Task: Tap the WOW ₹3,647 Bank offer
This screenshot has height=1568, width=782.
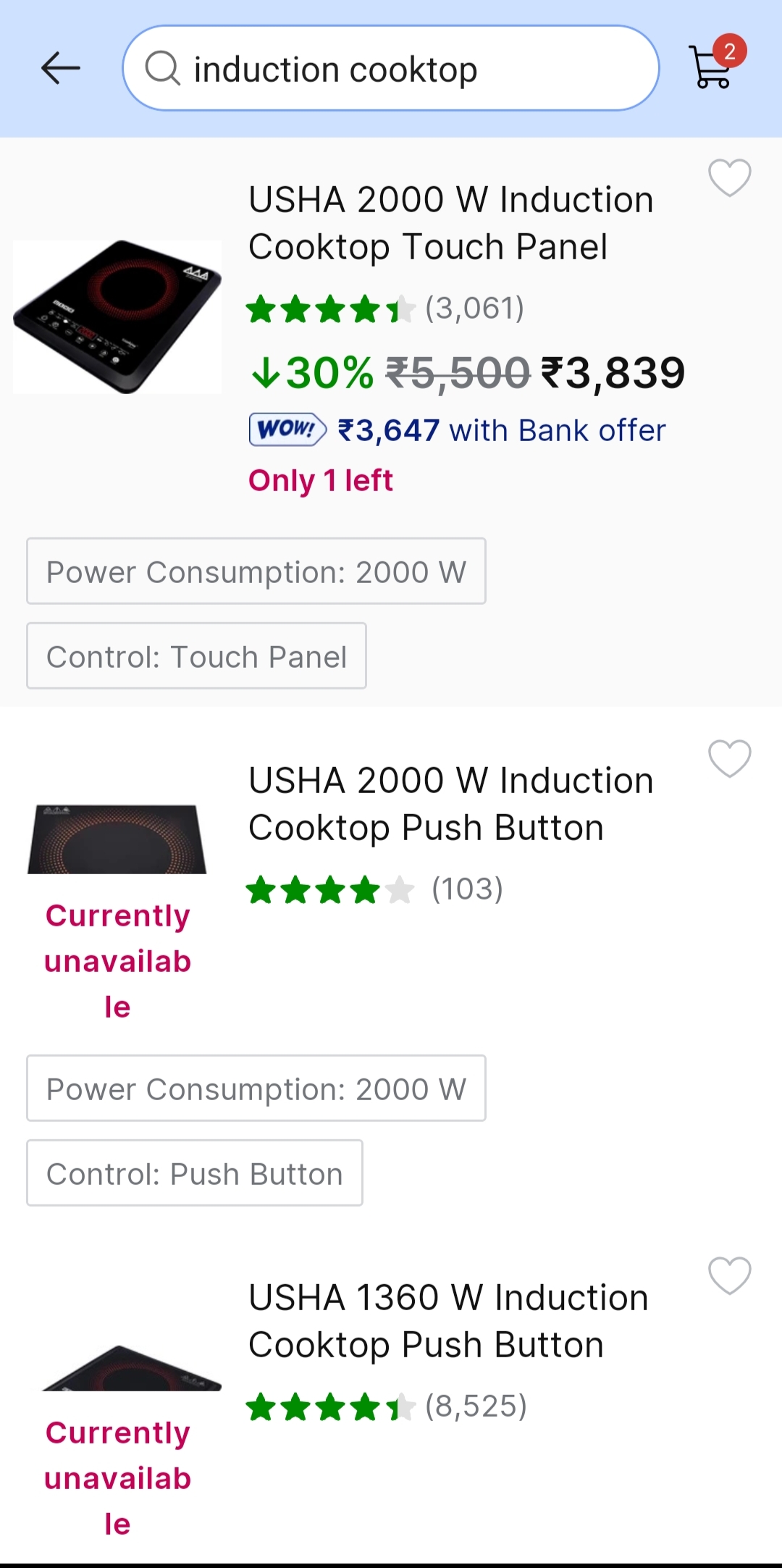Action: 458,430
